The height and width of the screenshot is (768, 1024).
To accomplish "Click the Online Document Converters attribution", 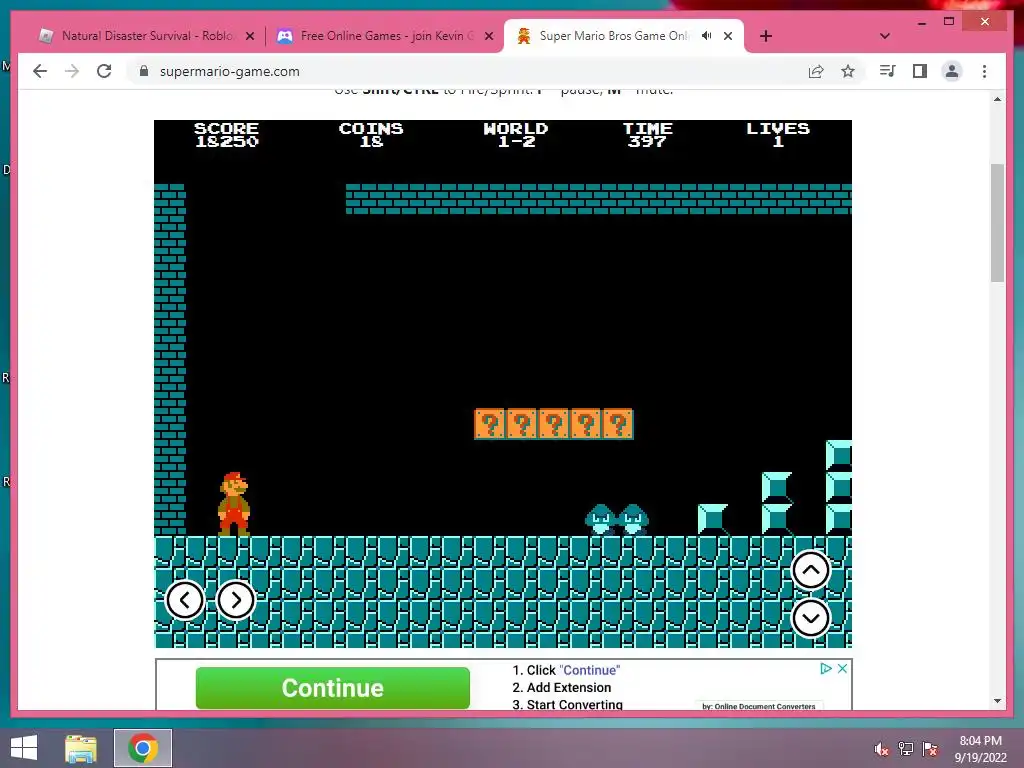I will pyautogui.click(x=759, y=706).
